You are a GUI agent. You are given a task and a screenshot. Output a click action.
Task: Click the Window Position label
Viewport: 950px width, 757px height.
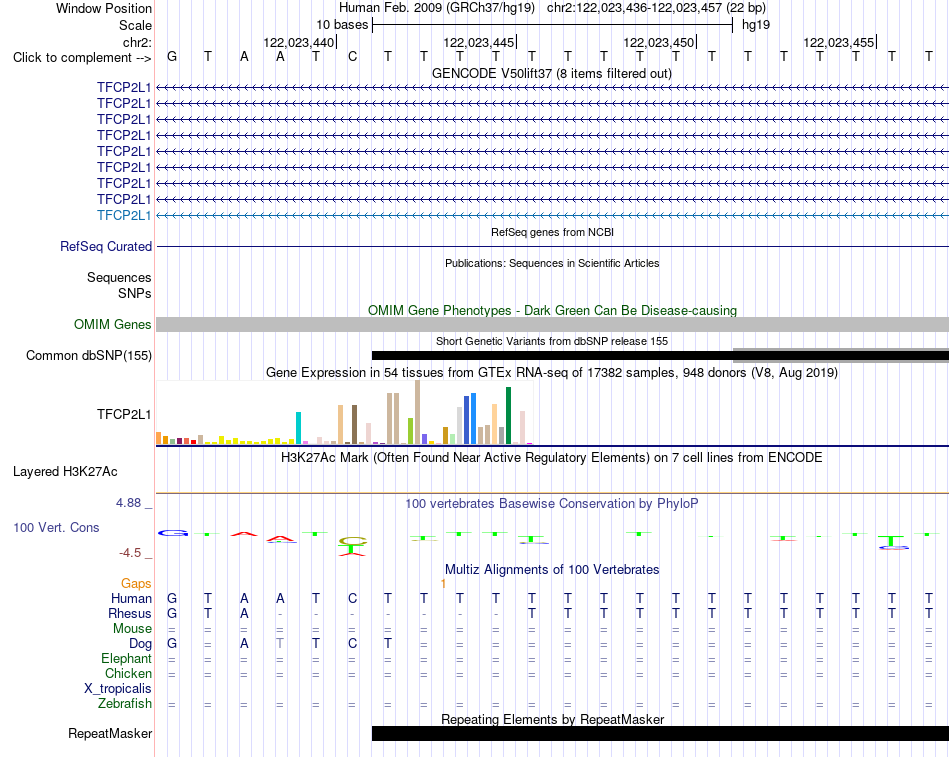point(104,8)
